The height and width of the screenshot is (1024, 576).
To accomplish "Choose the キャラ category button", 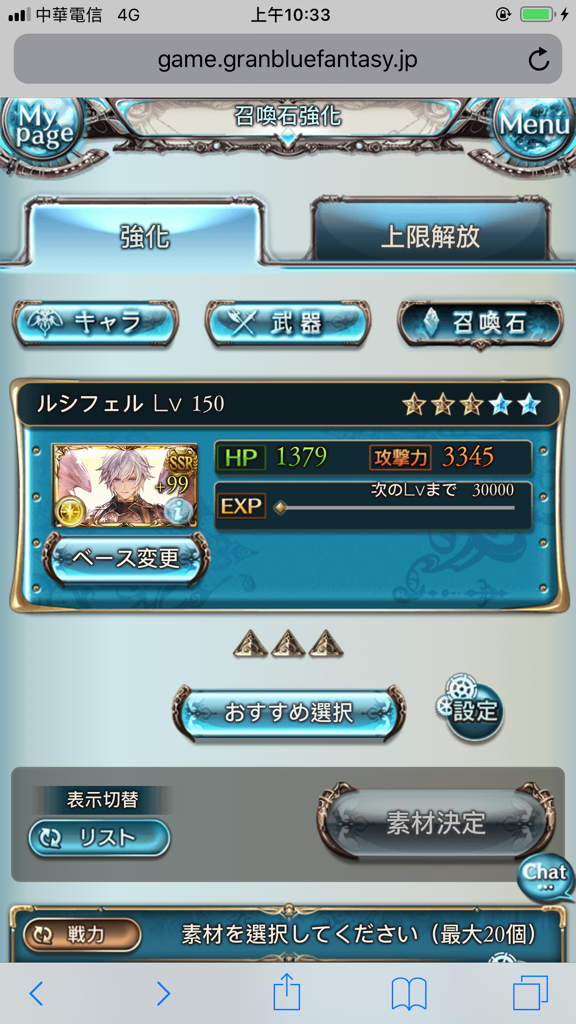I will point(95,322).
